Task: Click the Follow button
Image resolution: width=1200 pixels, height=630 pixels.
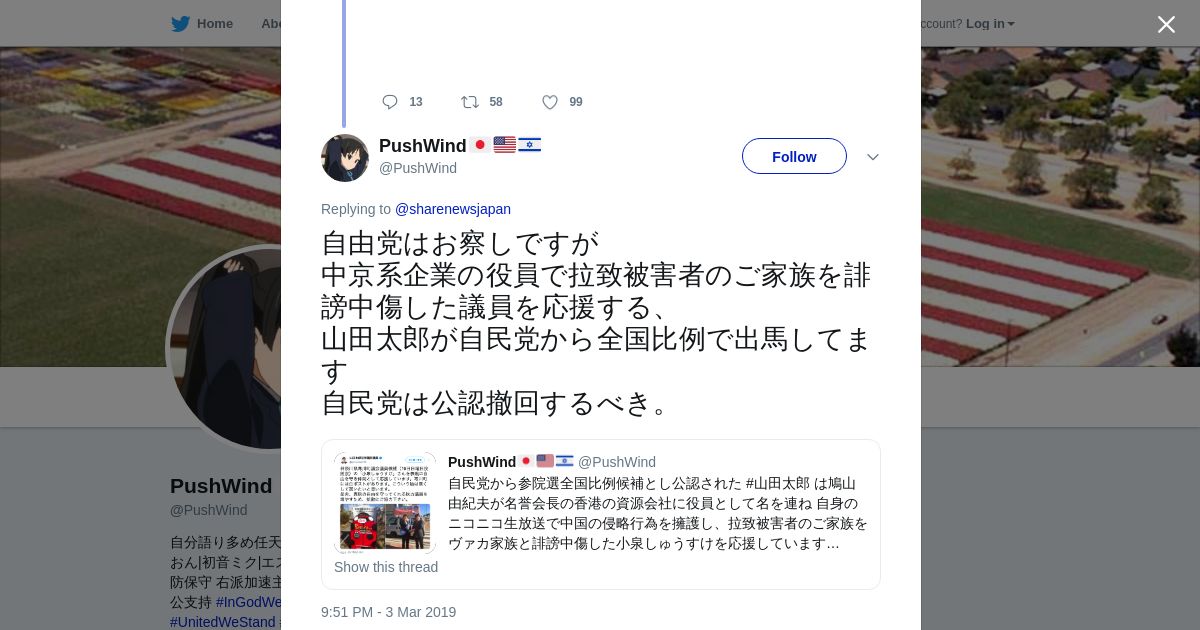Action: [794, 156]
